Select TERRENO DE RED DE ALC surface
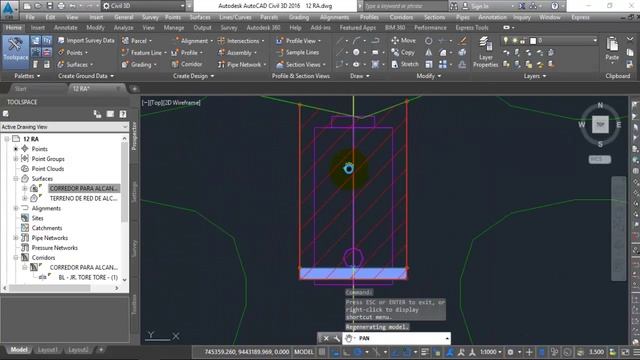 pyautogui.click(x=84, y=198)
